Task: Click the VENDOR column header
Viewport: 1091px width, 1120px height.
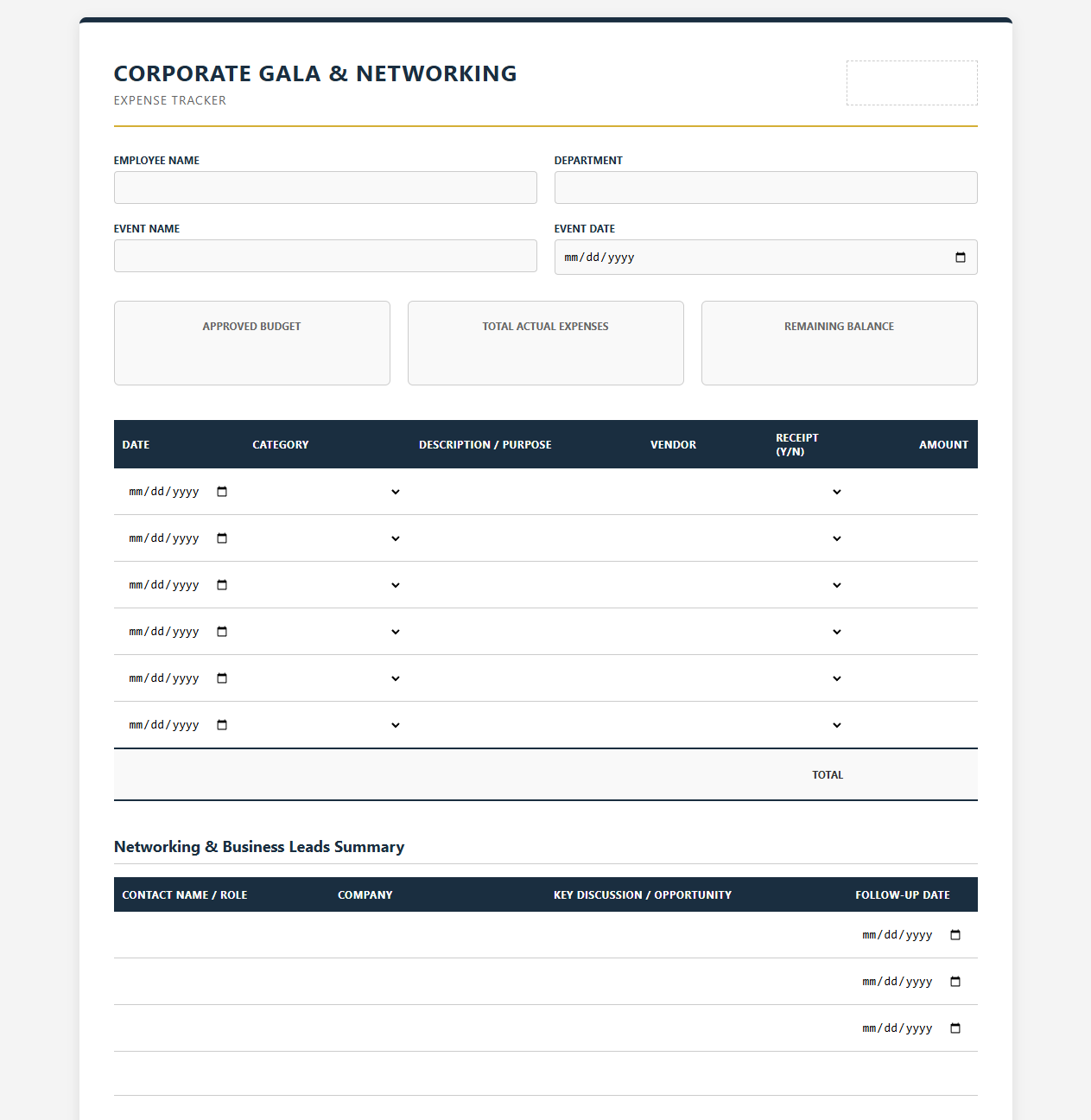Action: (x=674, y=445)
